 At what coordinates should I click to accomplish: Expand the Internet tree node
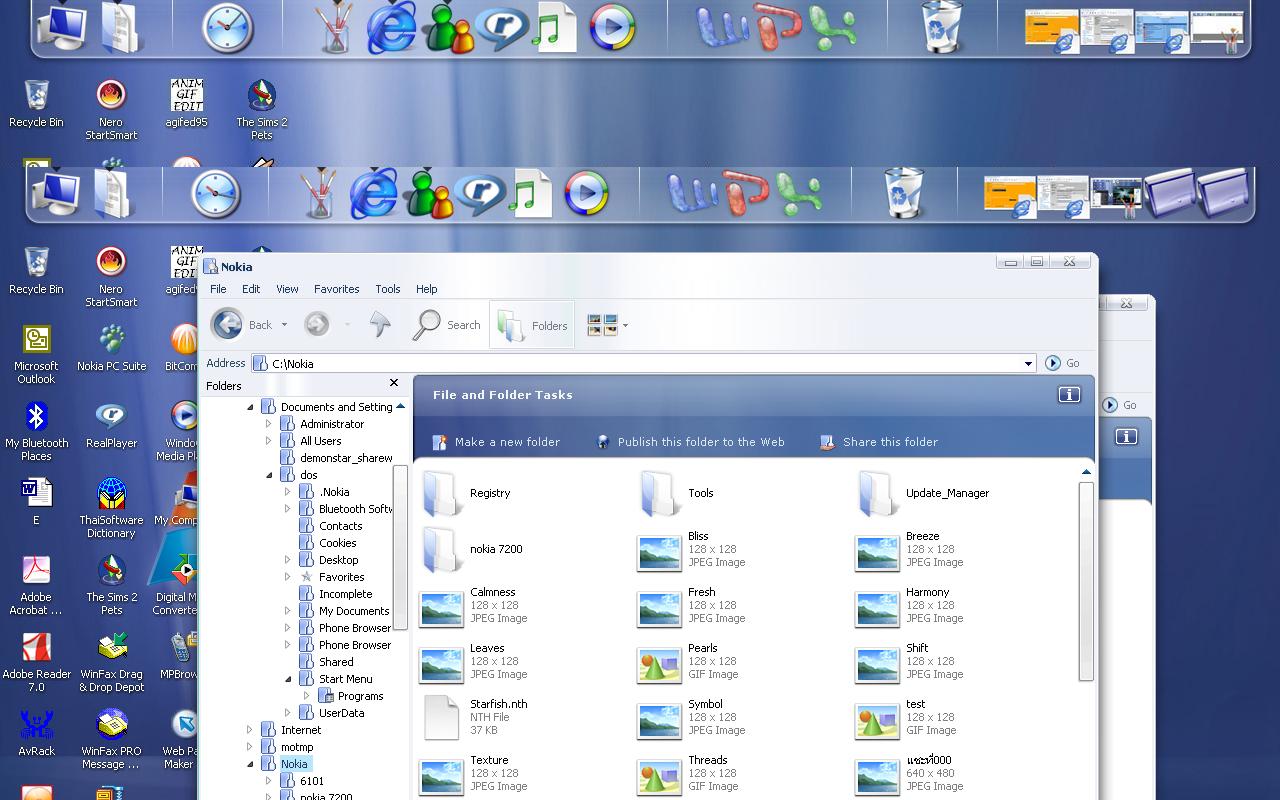coord(250,730)
